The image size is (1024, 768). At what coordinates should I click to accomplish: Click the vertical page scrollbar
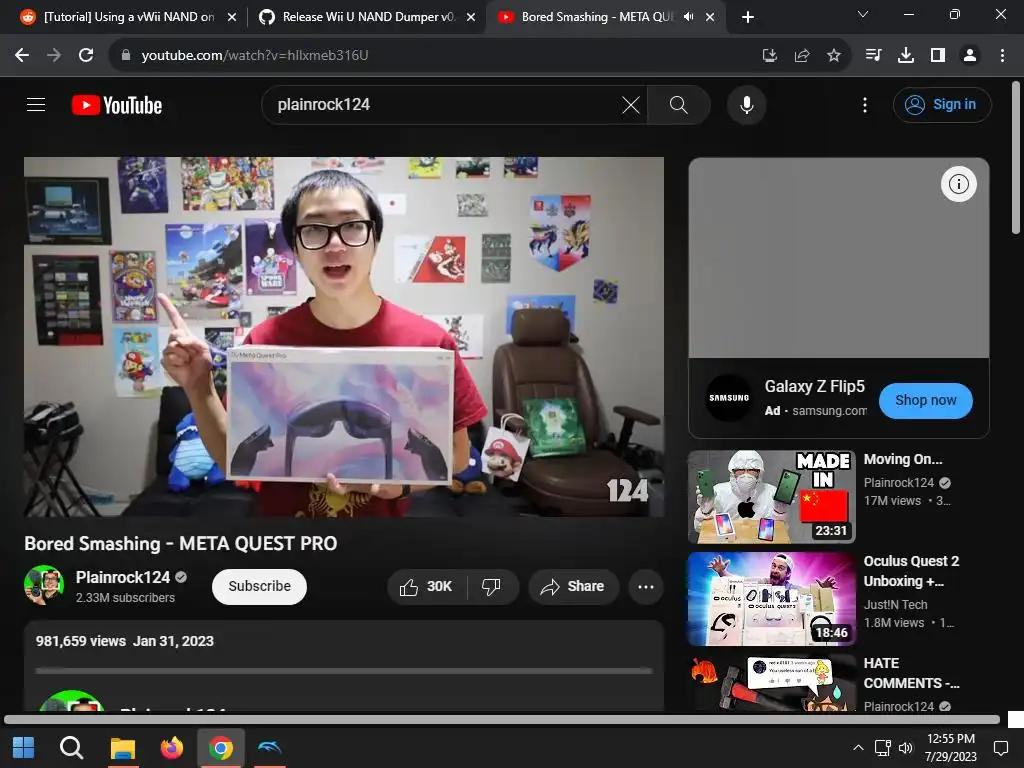[x=1016, y=157]
